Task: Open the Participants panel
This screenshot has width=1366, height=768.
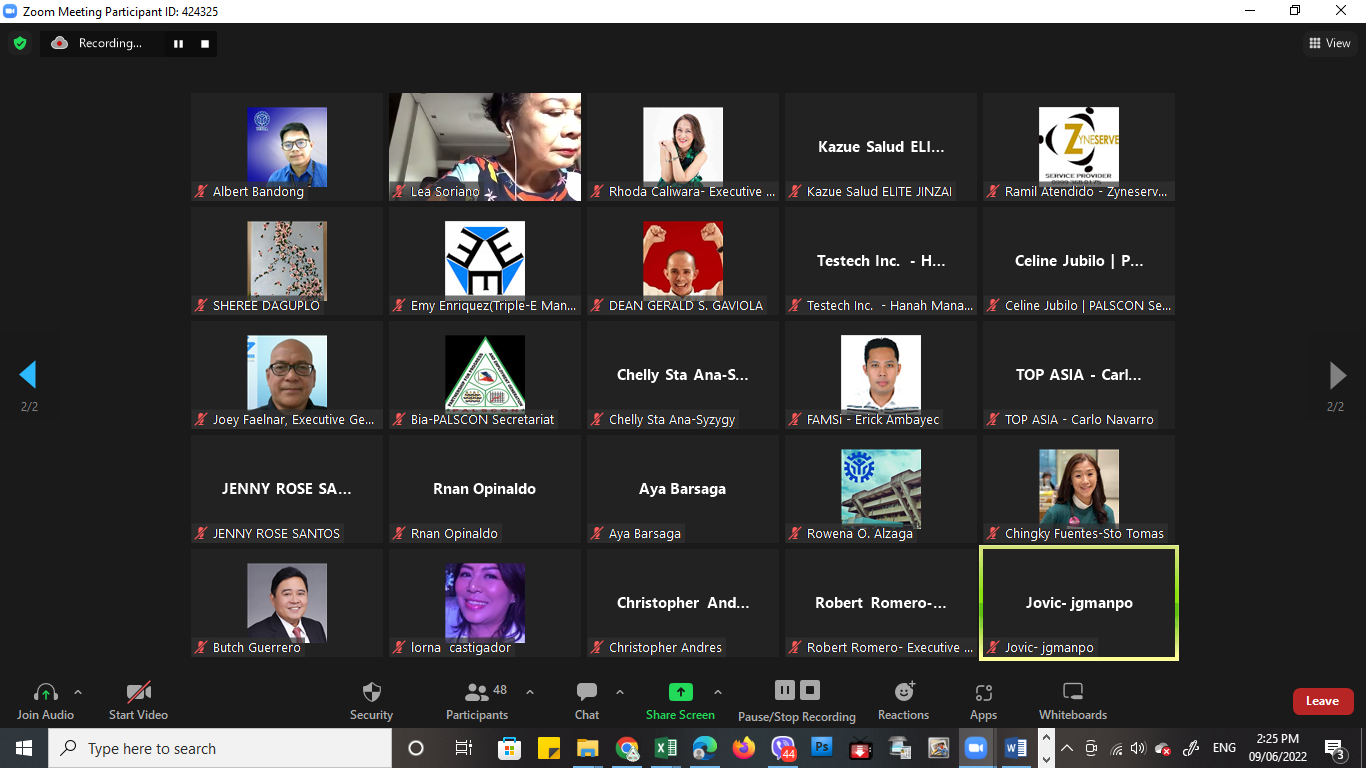Action: coord(477,701)
